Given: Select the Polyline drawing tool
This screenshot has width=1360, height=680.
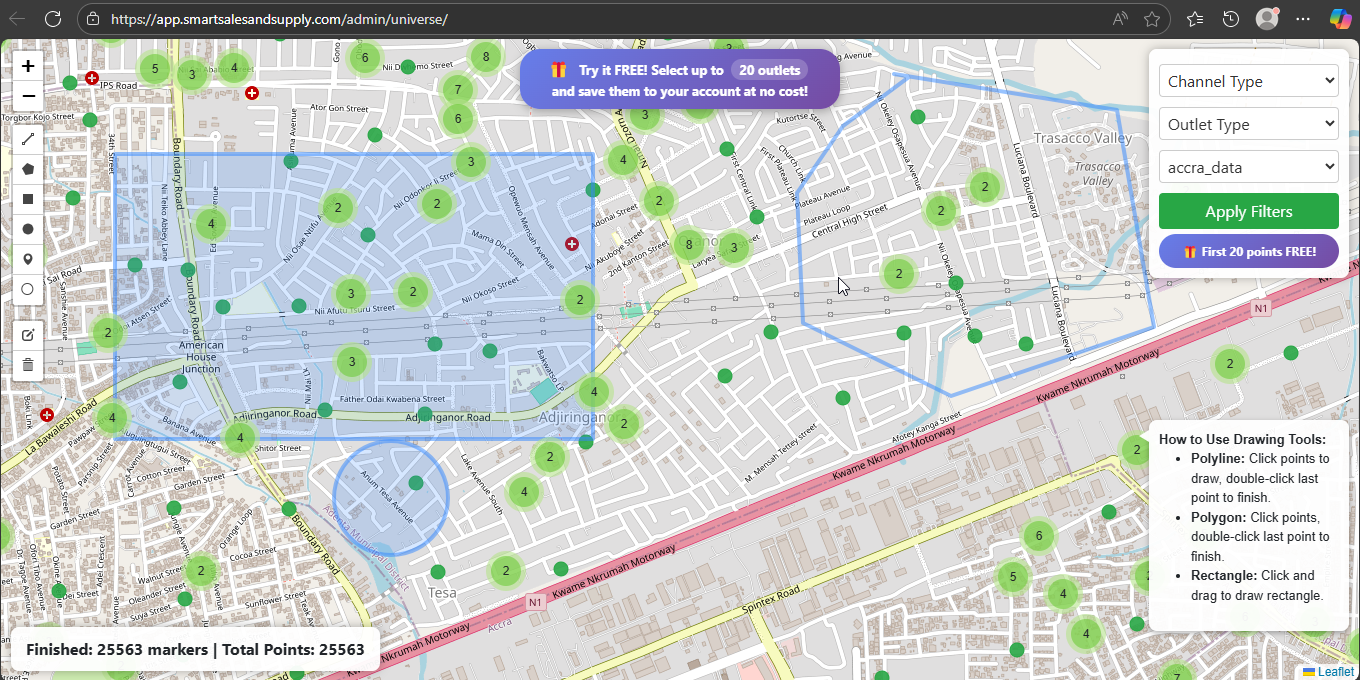Looking at the screenshot, I should point(27,138).
